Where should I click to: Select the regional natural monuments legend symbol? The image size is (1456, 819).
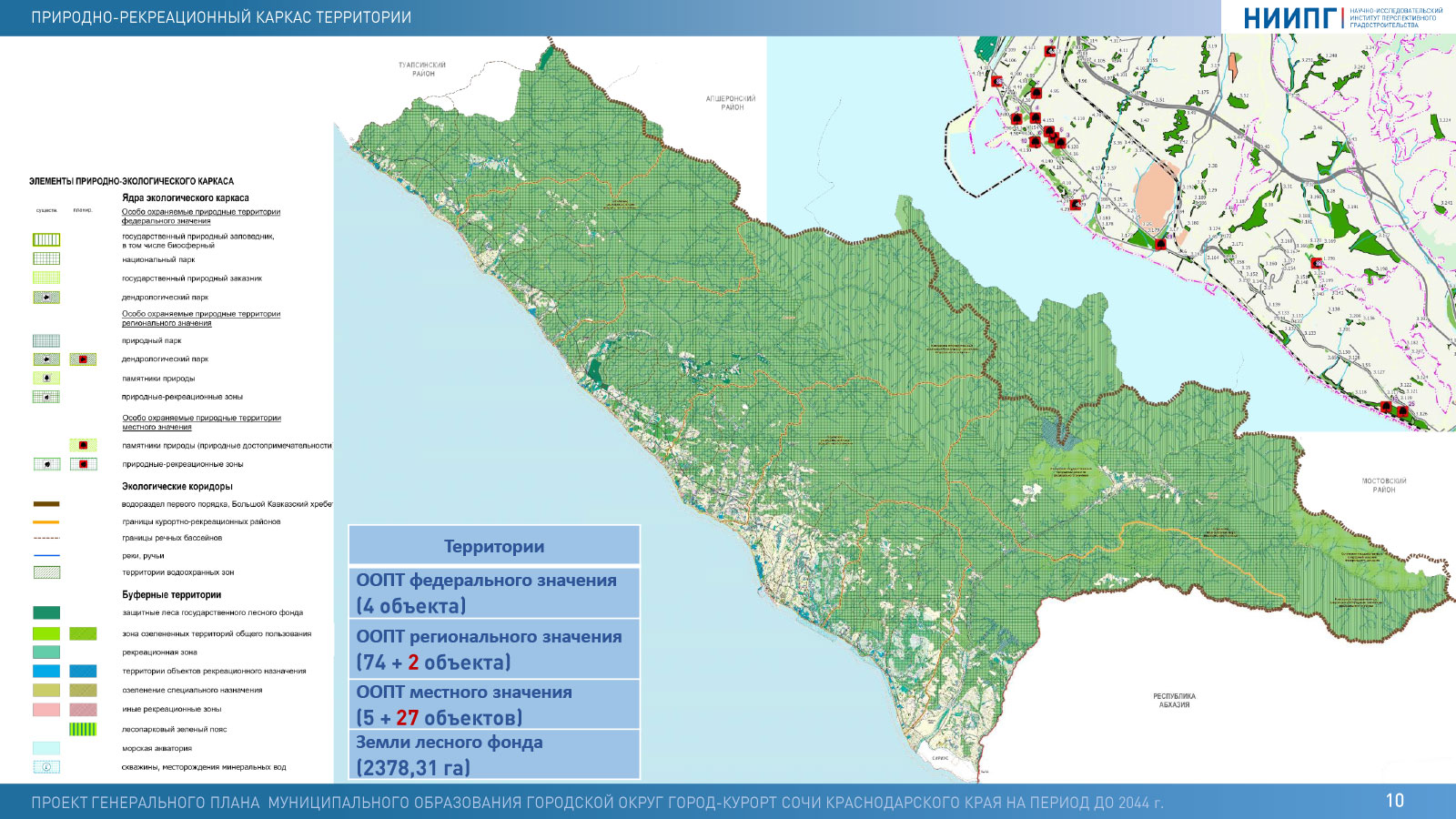46,378
